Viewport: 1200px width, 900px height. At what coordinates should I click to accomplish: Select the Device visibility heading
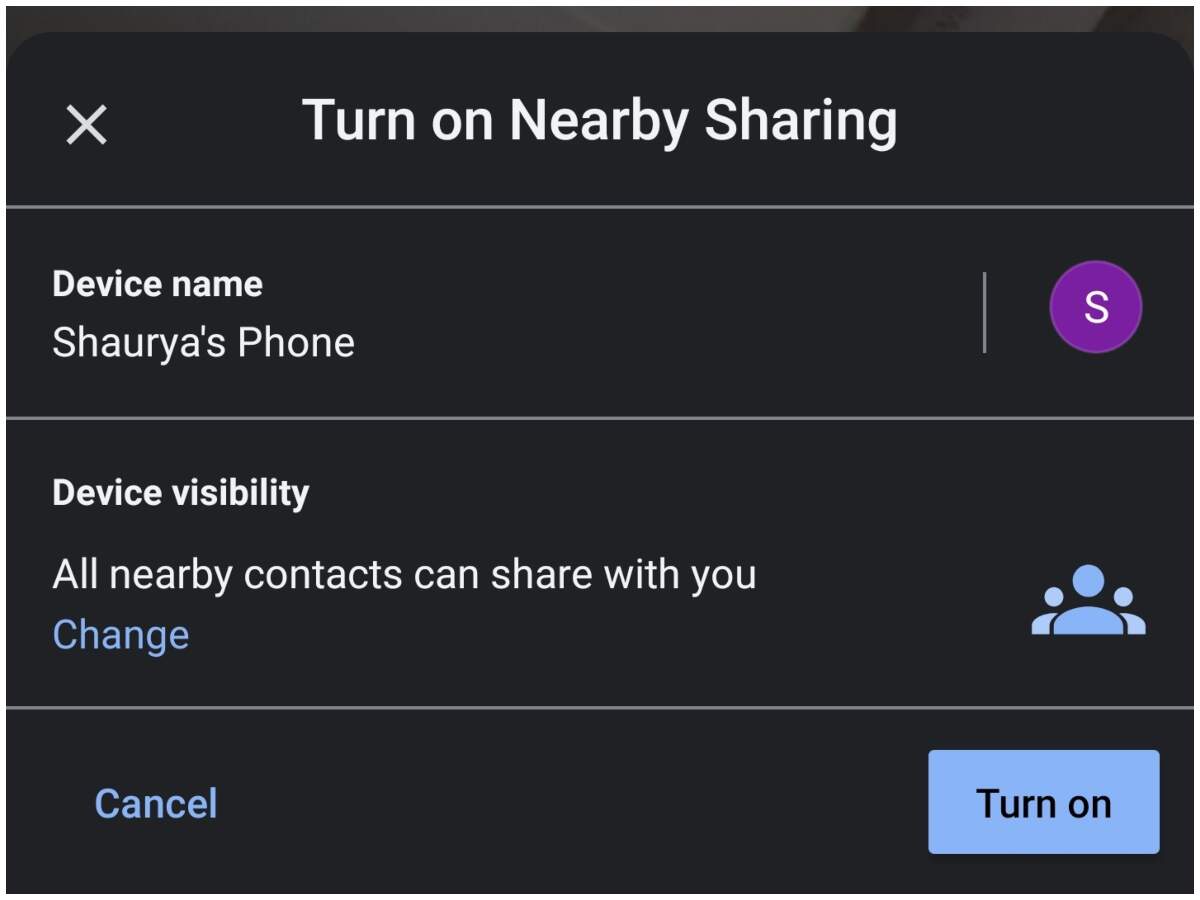(181, 493)
